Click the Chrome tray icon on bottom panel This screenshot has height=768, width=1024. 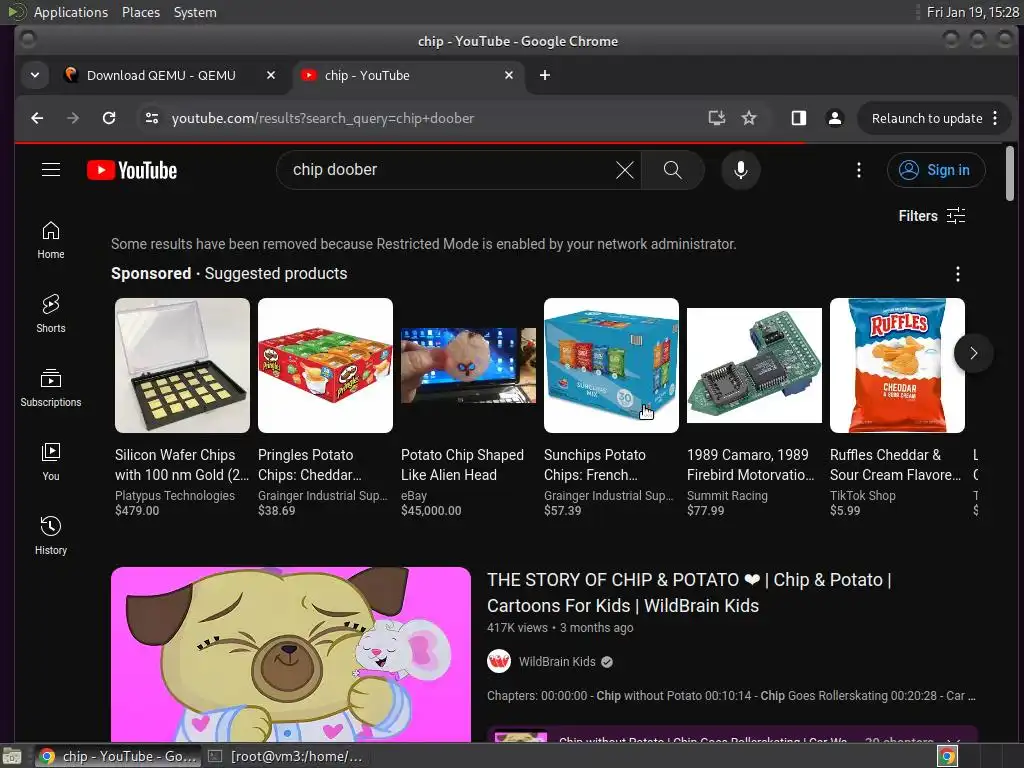point(947,756)
